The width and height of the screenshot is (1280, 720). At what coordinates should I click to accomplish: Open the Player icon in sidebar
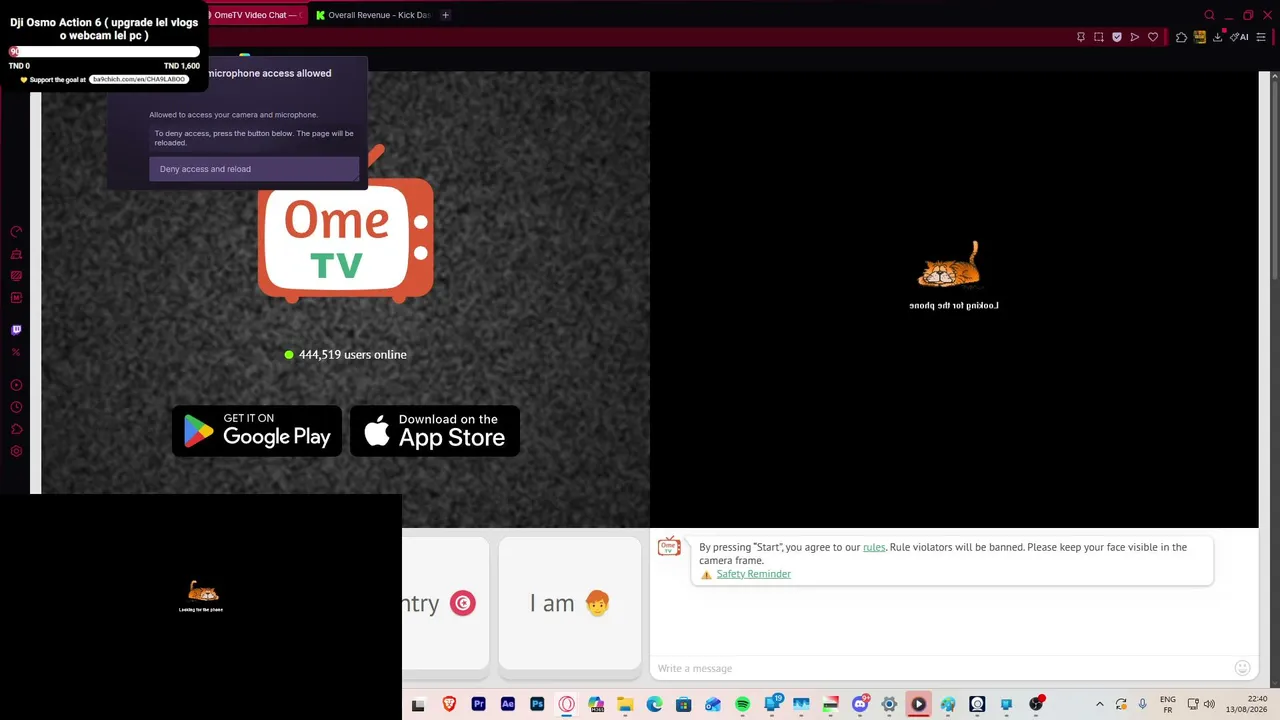click(16, 385)
